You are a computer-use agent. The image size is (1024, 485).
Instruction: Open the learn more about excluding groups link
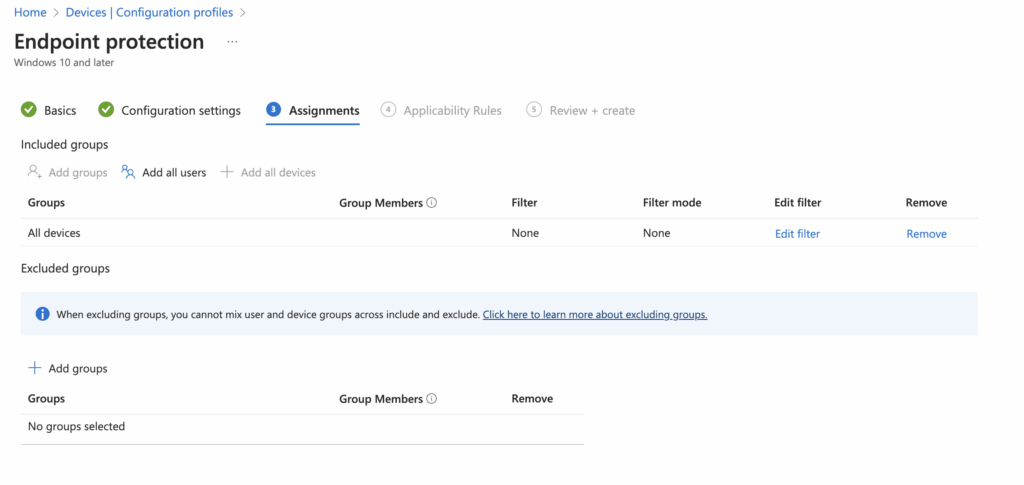(x=595, y=314)
